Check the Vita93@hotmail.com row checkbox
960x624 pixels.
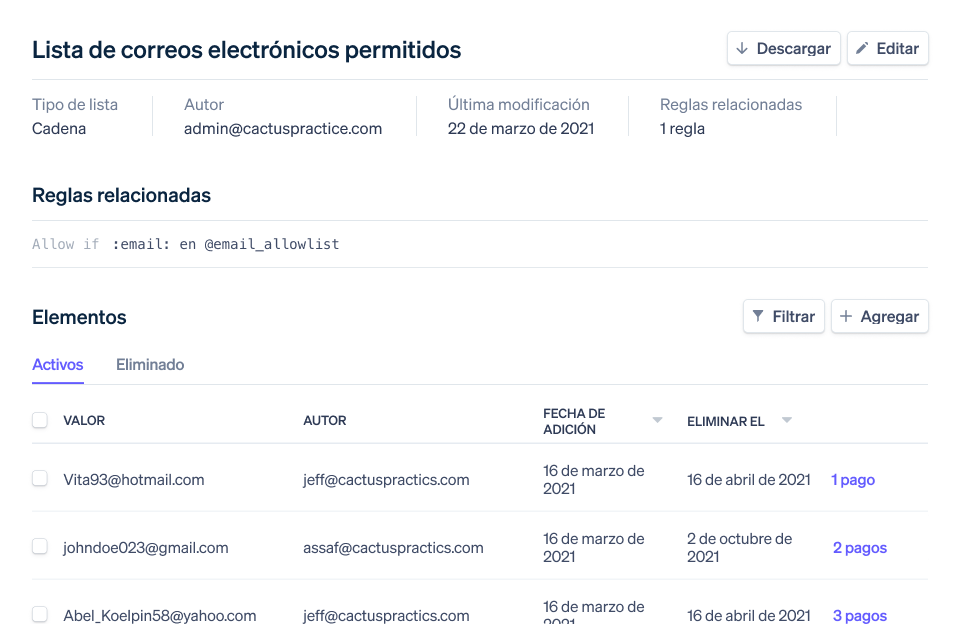point(40,478)
